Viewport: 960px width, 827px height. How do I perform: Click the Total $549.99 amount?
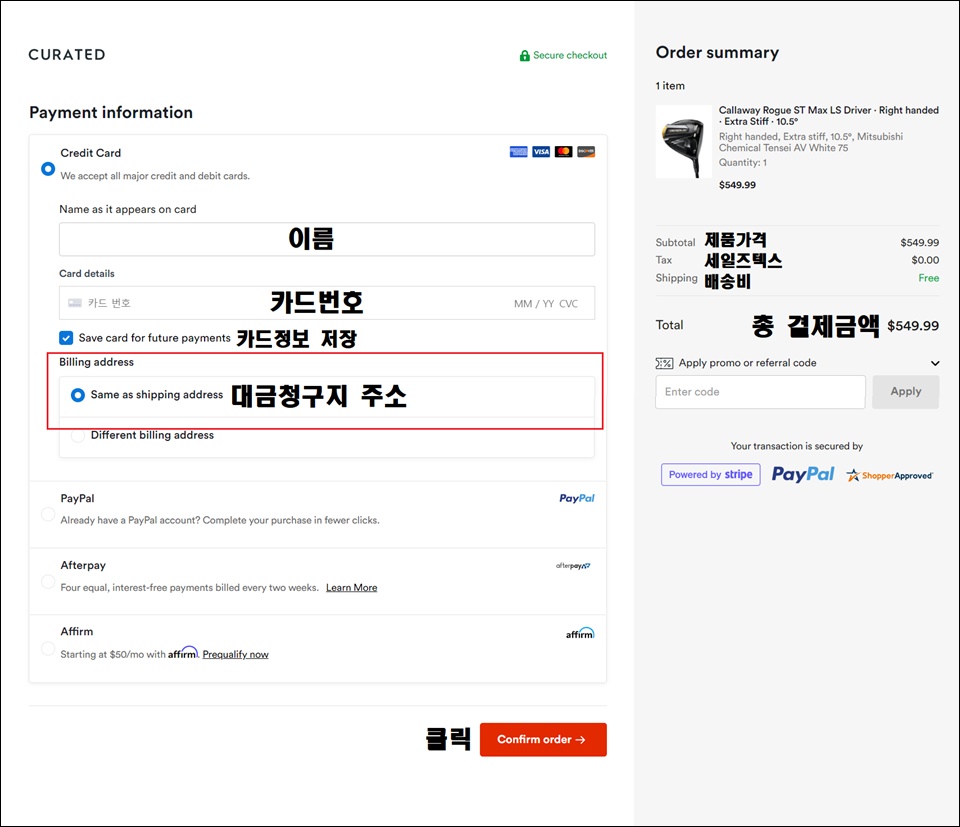pyautogui.click(x=913, y=326)
